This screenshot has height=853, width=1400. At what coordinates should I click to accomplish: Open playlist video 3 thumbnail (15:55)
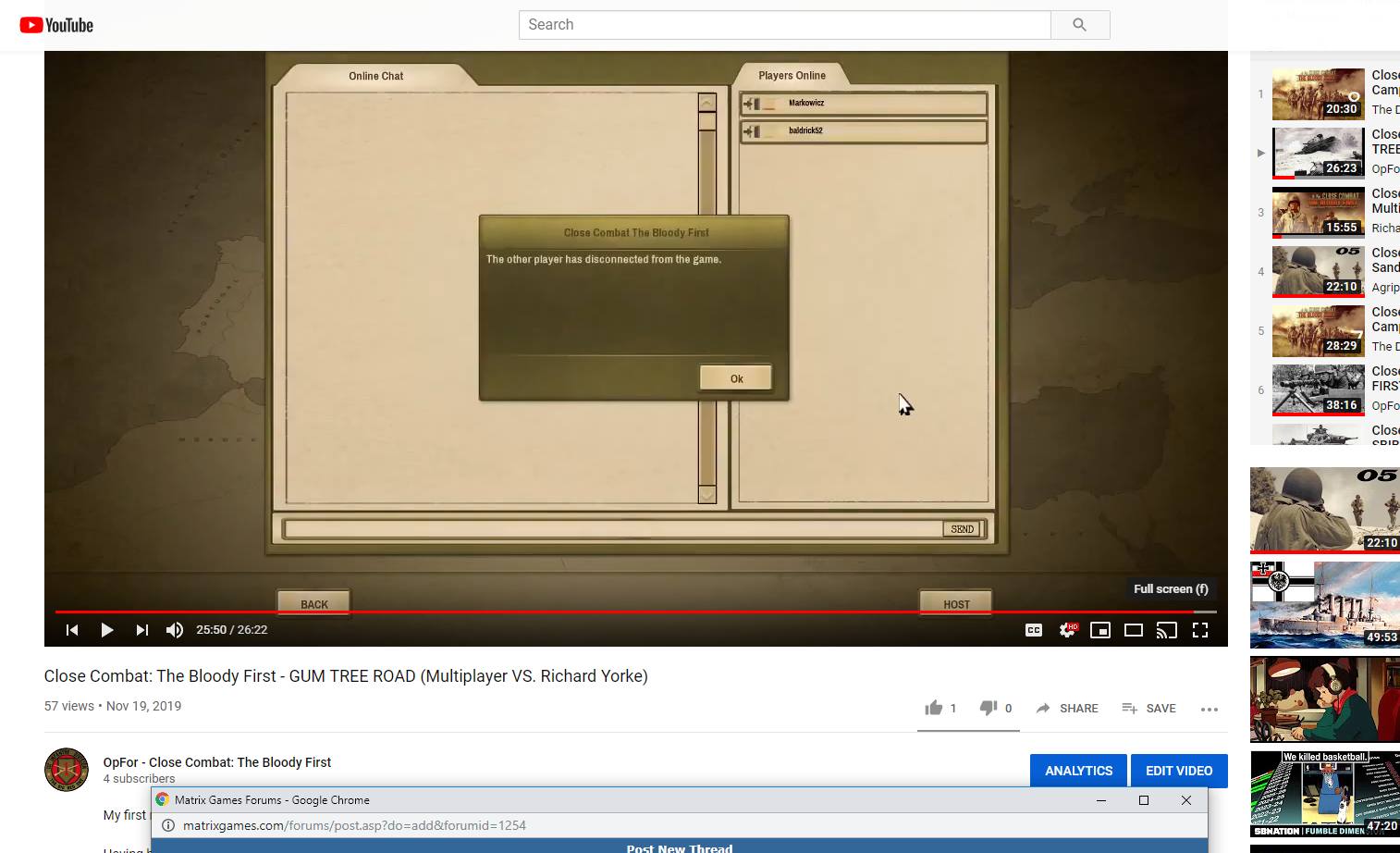click(1319, 213)
